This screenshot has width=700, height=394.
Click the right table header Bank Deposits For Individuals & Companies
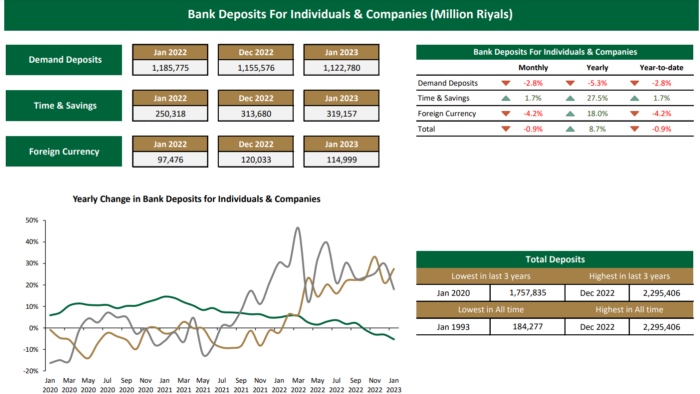(554, 52)
